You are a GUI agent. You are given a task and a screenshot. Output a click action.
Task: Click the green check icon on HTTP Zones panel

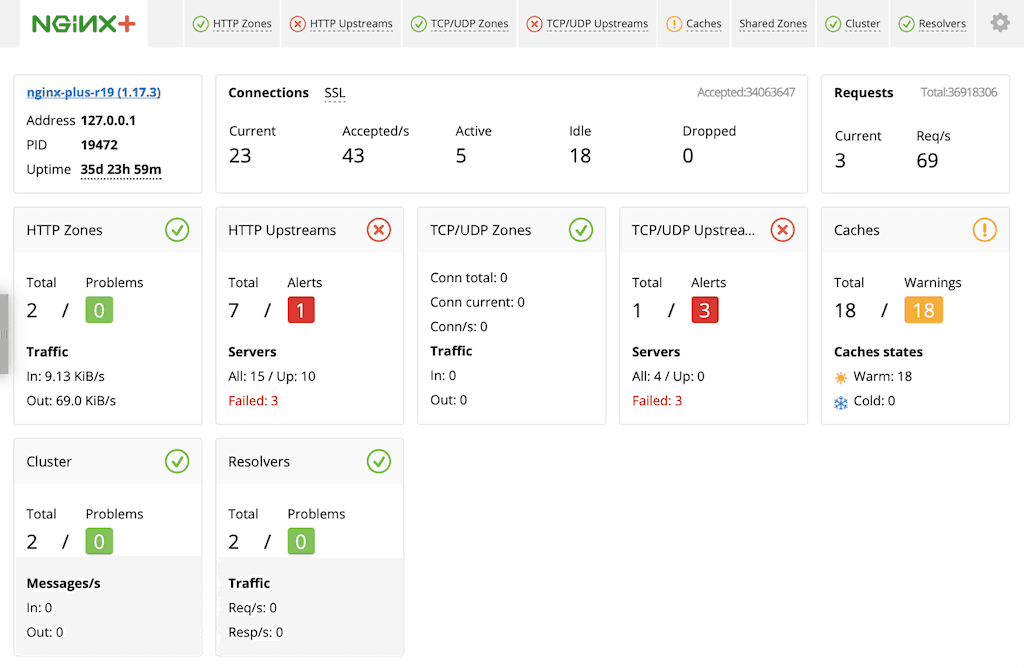click(177, 230)
